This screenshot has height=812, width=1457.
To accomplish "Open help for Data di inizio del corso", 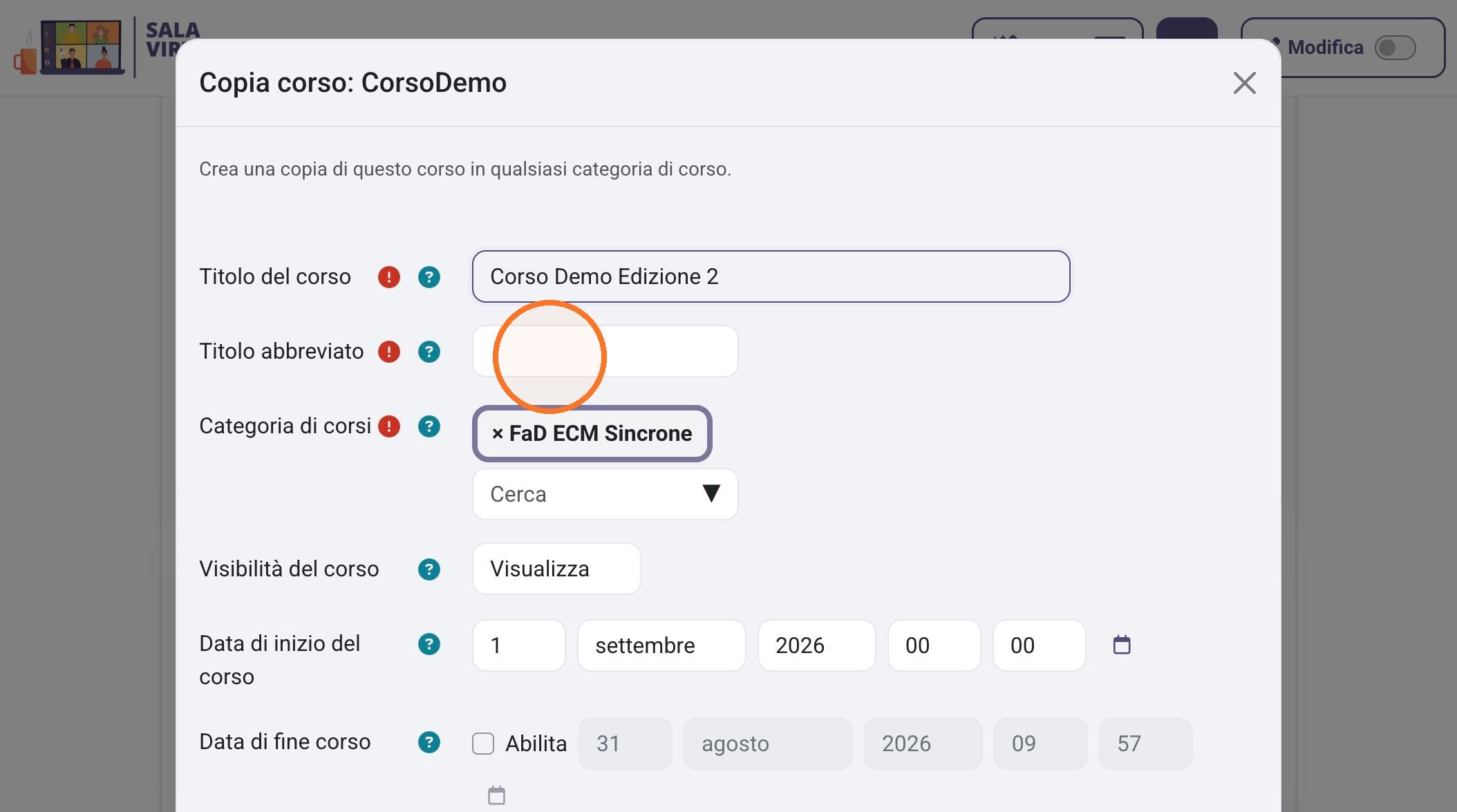I will point(429,644).
